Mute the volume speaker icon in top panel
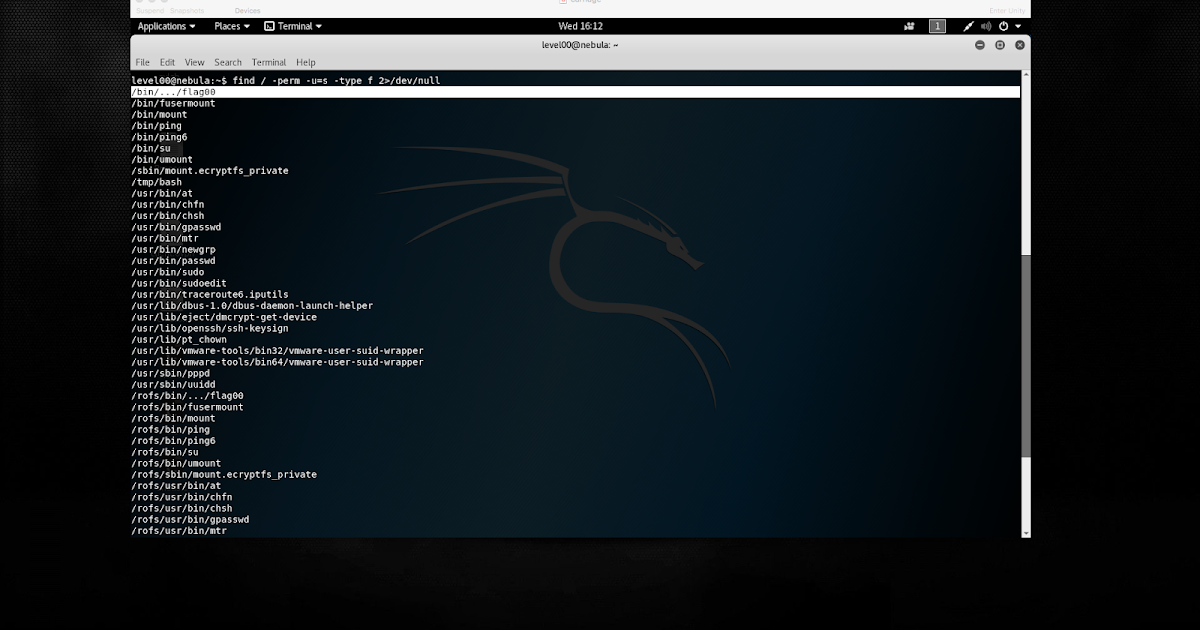The width and height of the screenshot is (1200, 630). 986,26
